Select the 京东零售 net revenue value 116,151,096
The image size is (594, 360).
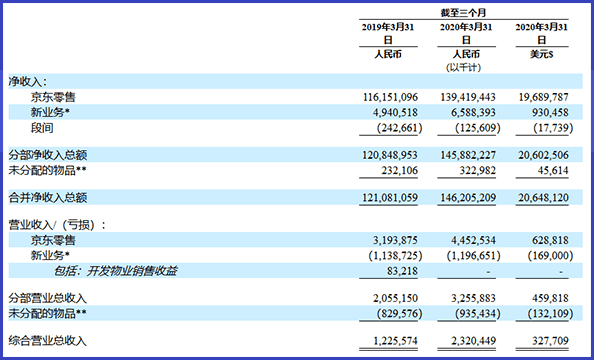[390, 97]
